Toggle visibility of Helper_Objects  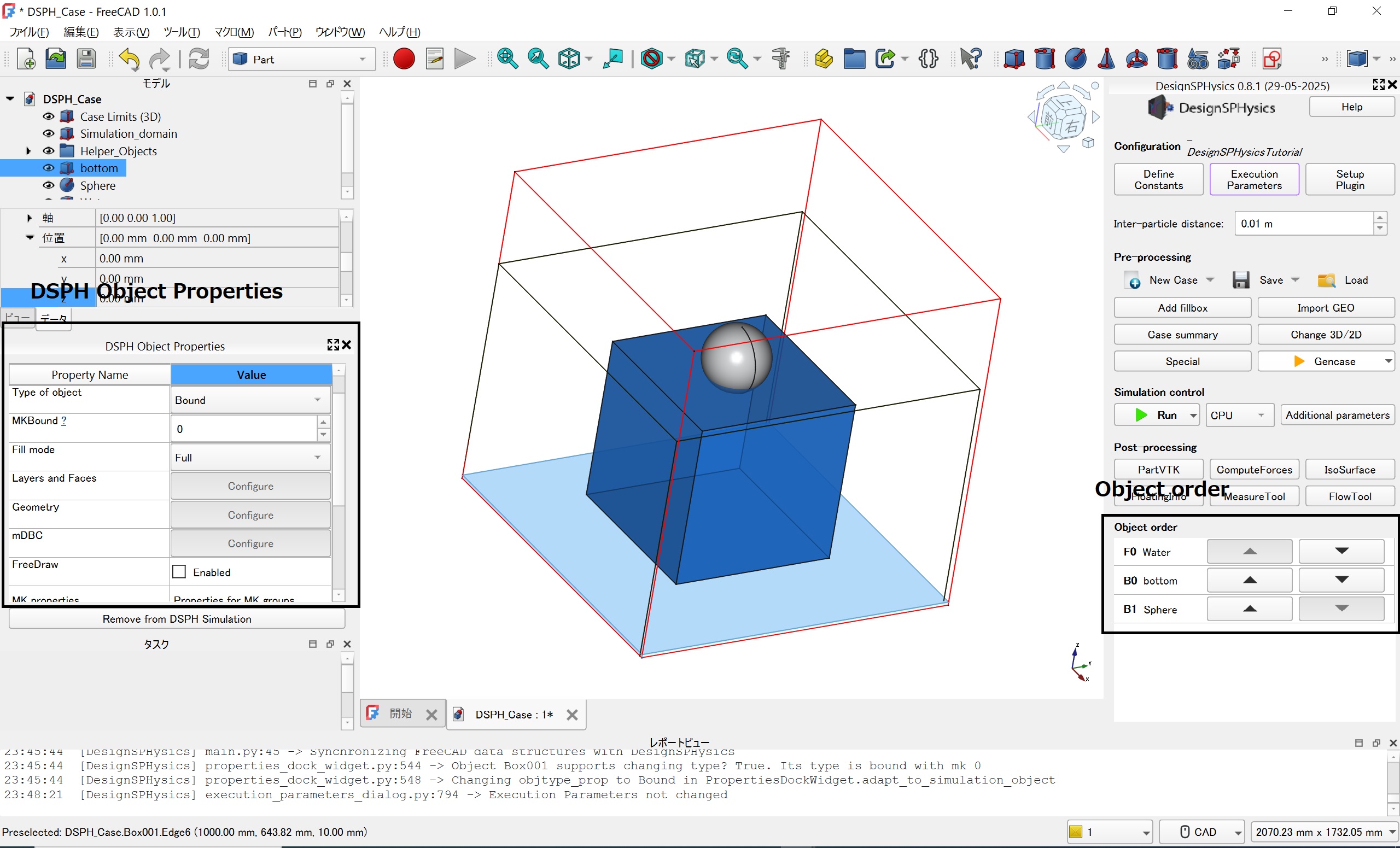point(49,151)
